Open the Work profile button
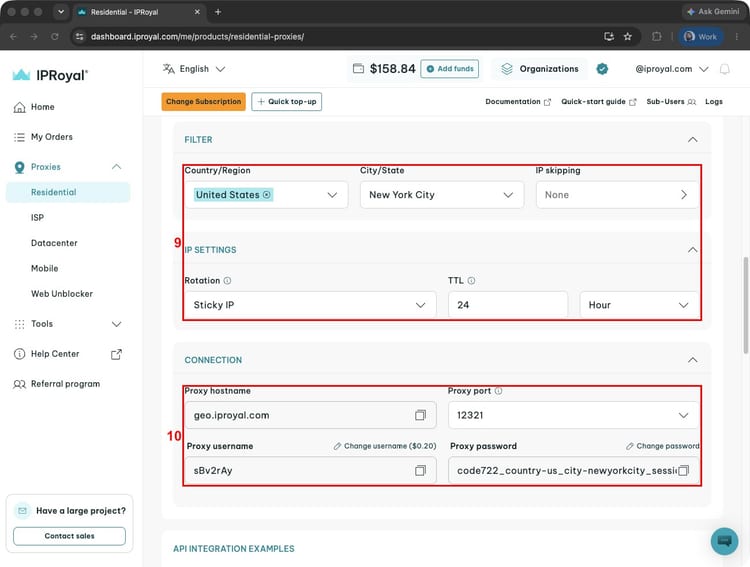 tap(700, 36)
